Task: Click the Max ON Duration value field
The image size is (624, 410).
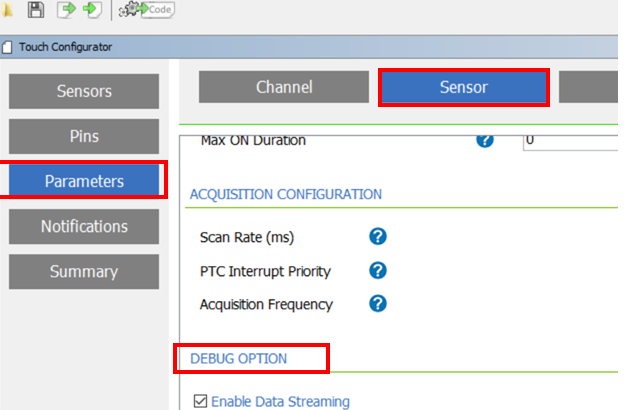Action: 570,140
